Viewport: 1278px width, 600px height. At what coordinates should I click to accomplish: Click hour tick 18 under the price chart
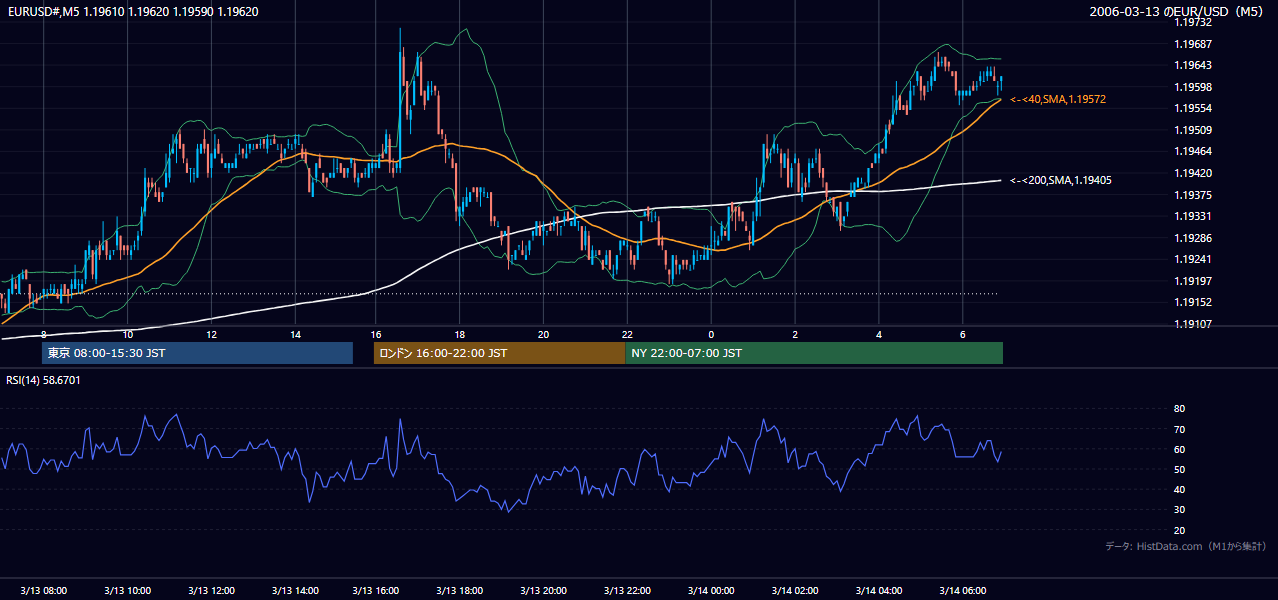459,334
